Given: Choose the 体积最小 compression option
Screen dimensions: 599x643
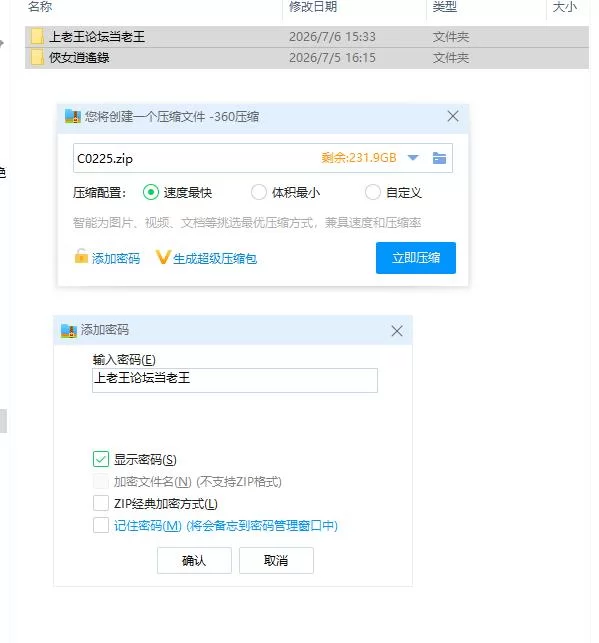Looking at the screenshot, I should [x=259, y=192].
